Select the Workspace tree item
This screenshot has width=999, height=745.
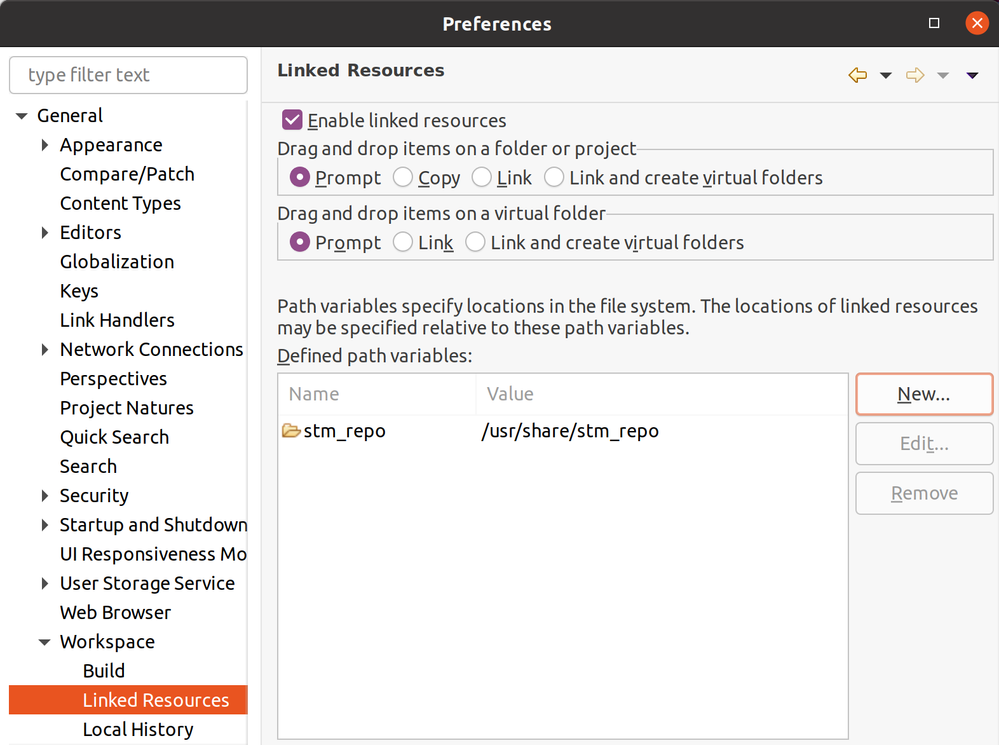[107, 642]
